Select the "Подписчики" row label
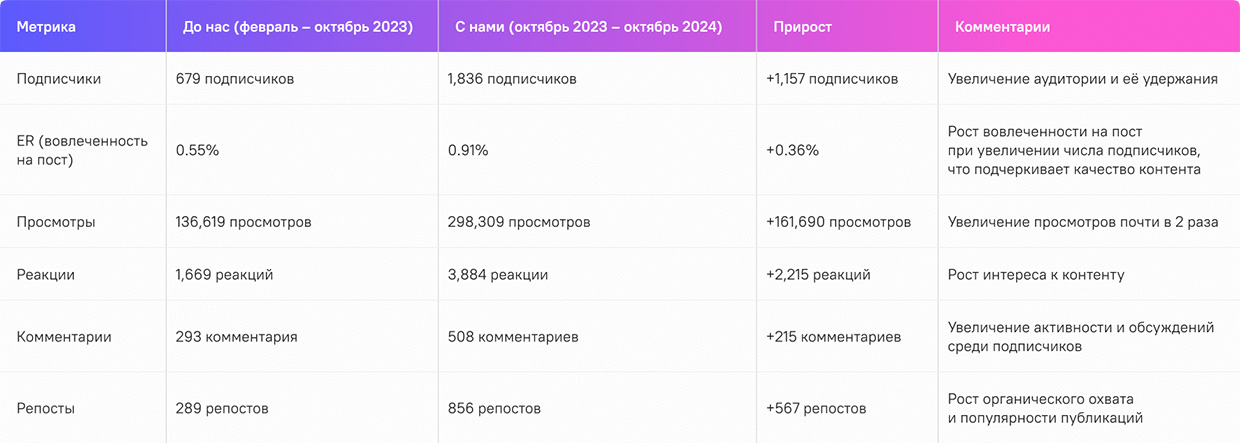This screenshot has height=443, width=1240. point(59,79)
